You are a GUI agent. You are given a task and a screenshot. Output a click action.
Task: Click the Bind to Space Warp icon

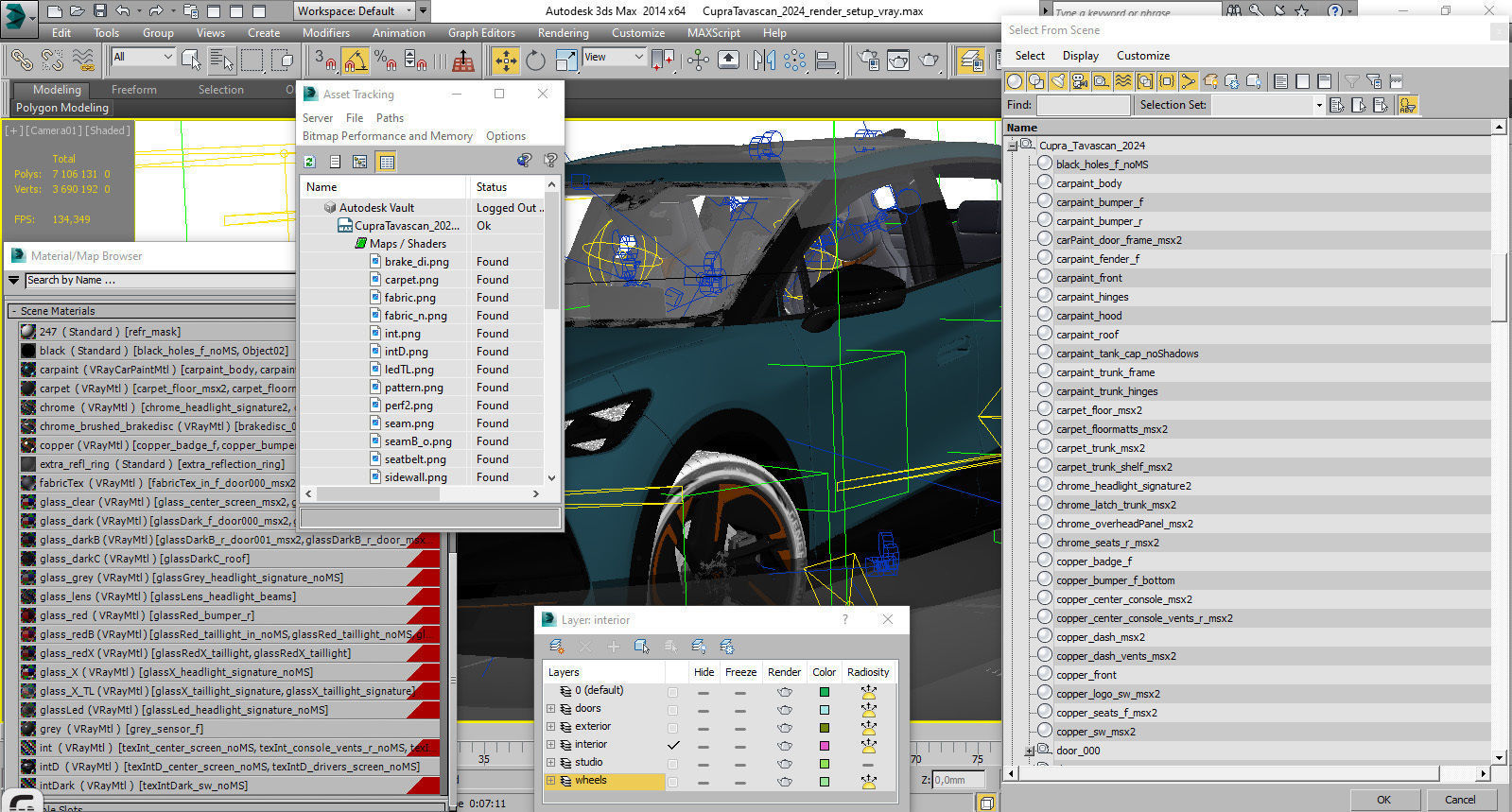click(83, 60)
